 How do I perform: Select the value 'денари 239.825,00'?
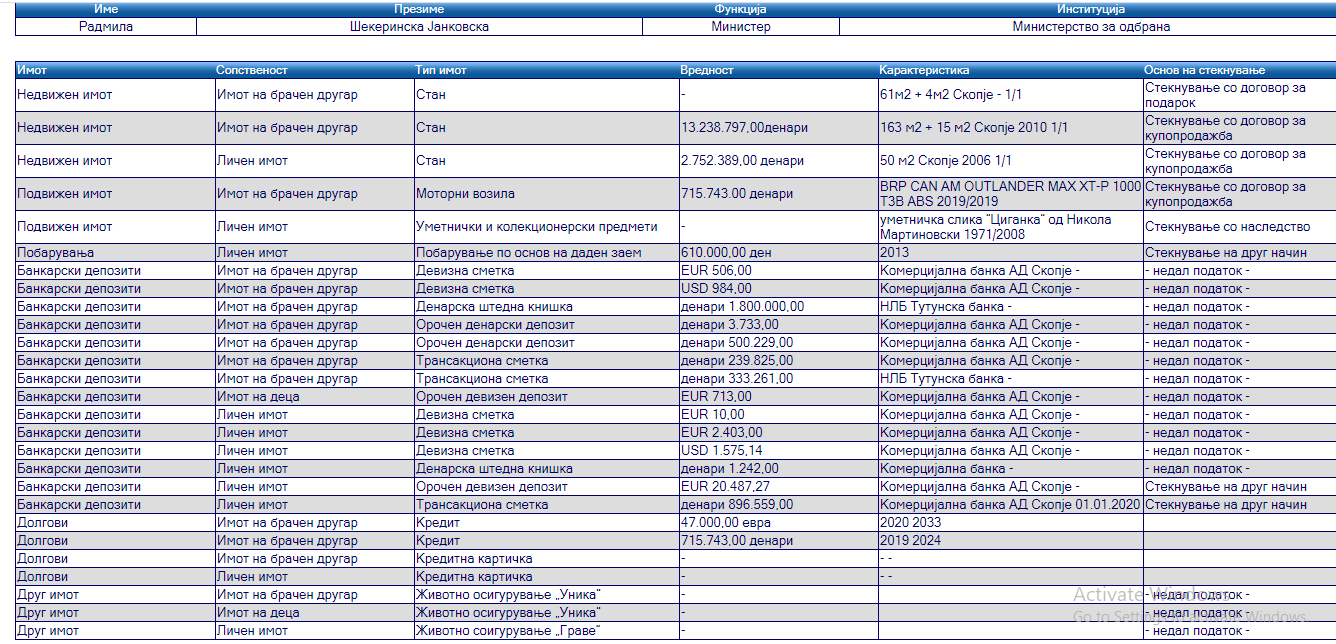pos(736,361)
